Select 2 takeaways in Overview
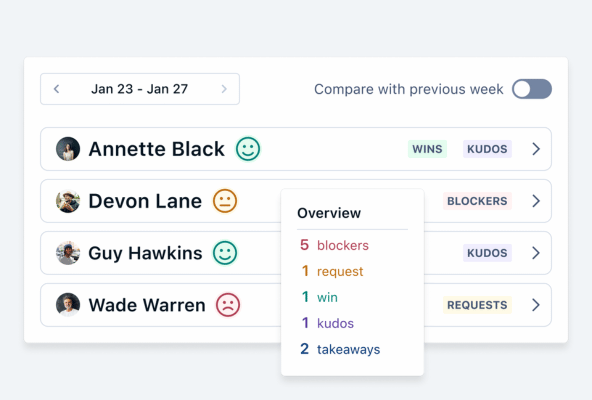Screen dimensions: 592x400 click(x=340, y=349)
